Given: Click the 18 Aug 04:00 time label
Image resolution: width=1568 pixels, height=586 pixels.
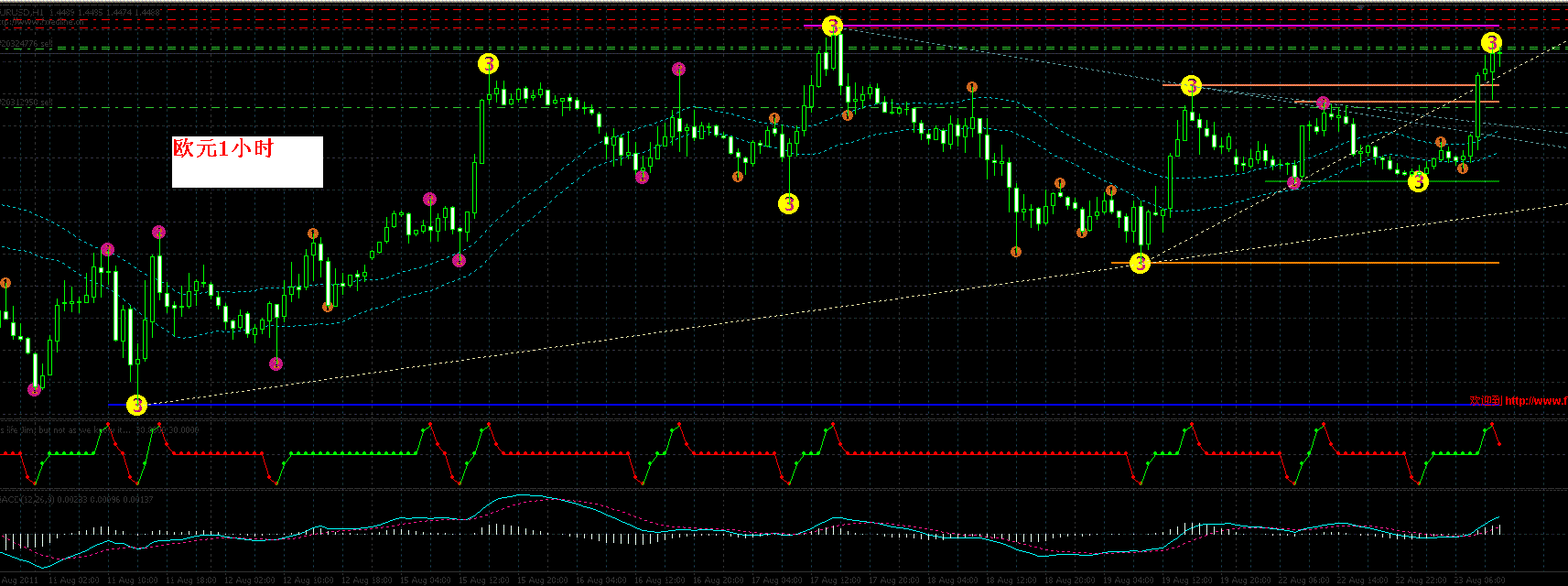Looking at the screenshot, I should point(952,581).
